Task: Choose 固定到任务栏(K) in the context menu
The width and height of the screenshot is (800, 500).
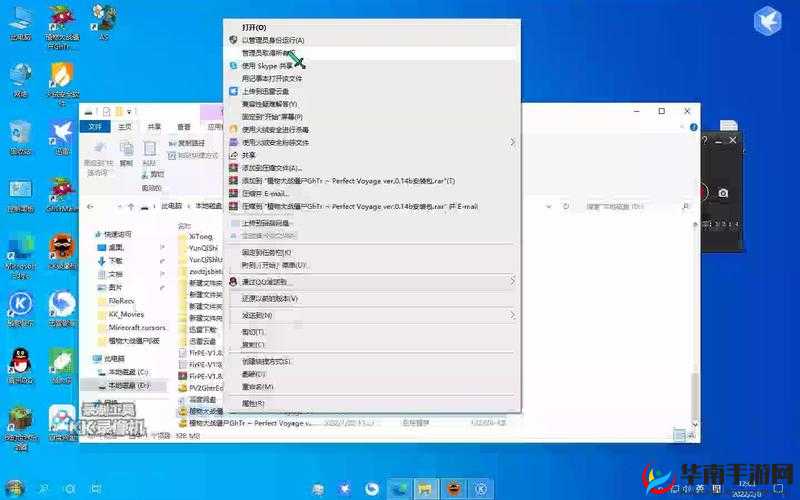Action: click(266, 252)
